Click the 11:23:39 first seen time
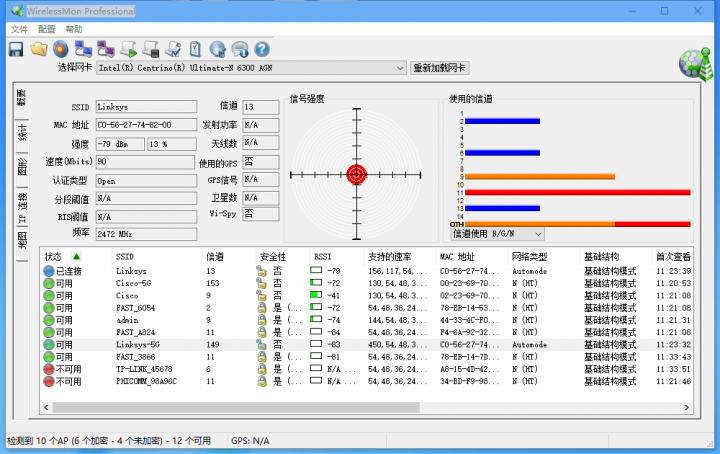The image size is (720, 454). point(673,271)
